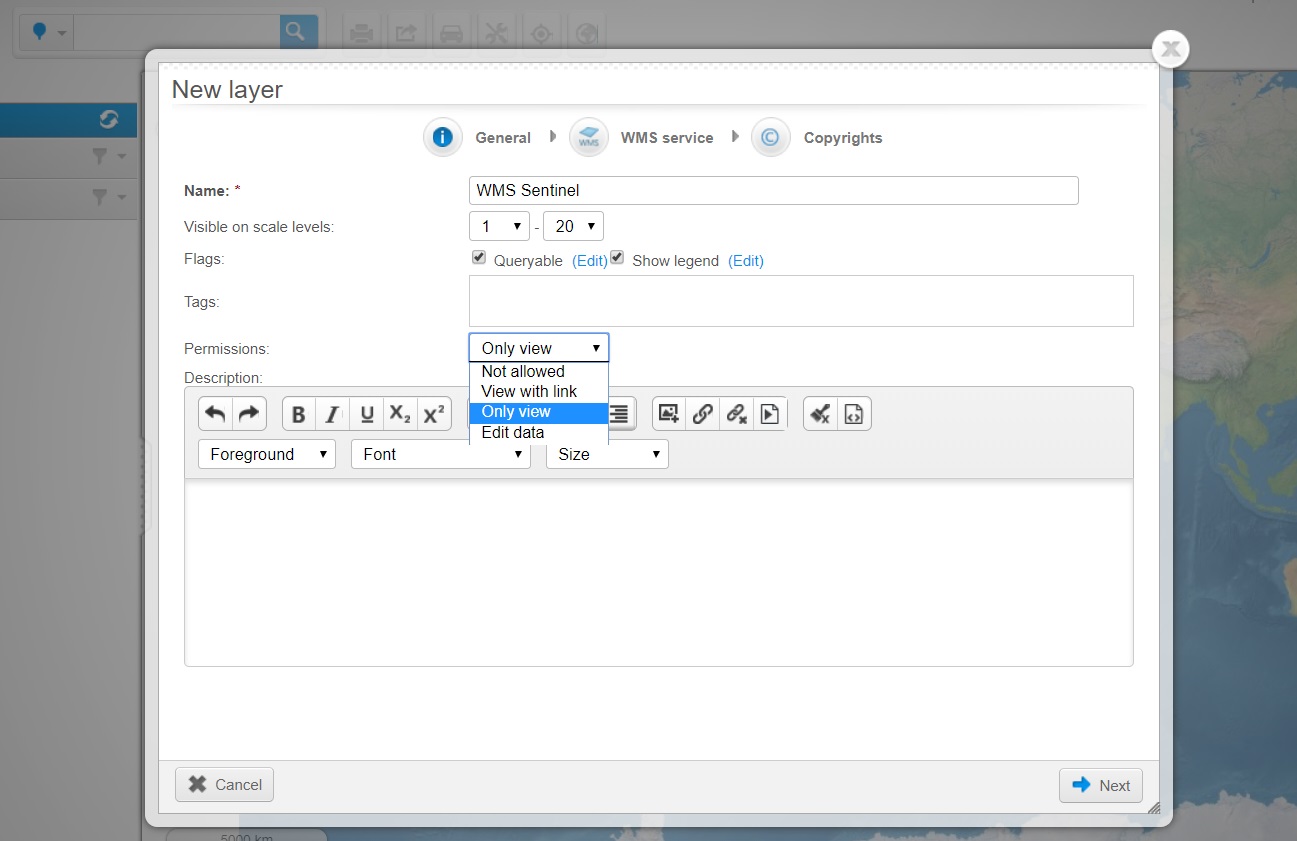Toggle the Show legend checkbox
Viewport: 1297px width, 841px height.
tap(617, 258)
